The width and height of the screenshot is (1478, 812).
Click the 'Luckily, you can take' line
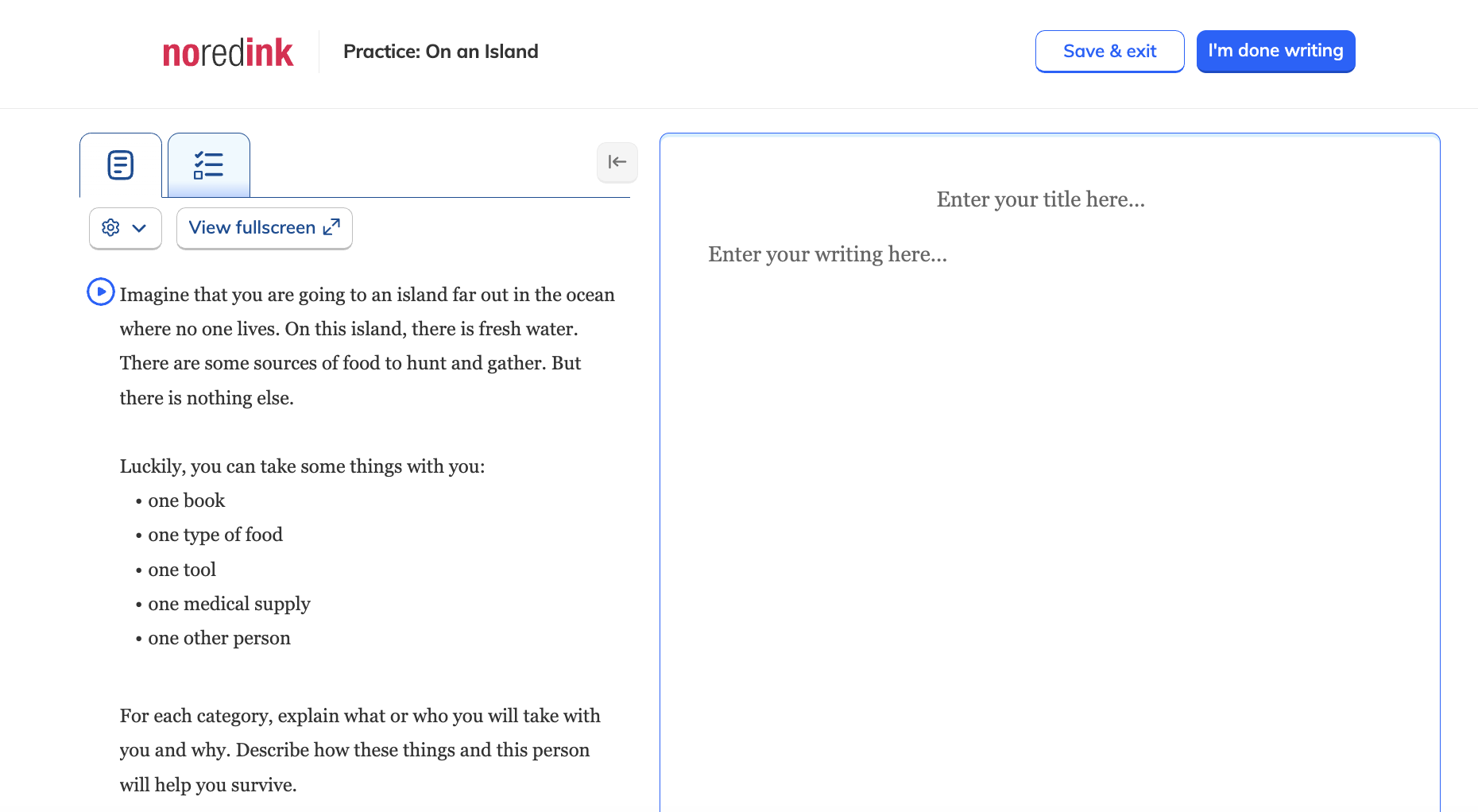pyautogui.click(x=303, y=466)
